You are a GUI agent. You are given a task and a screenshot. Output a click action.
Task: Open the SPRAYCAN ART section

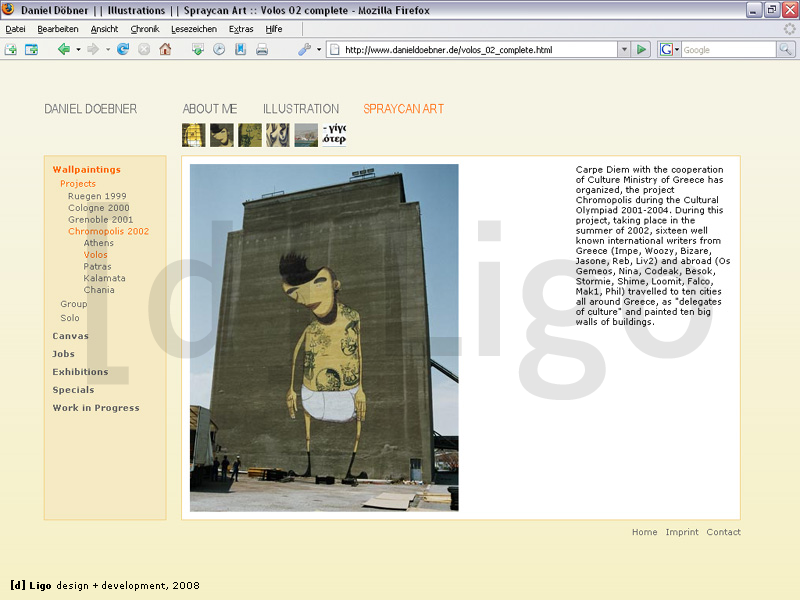[x=404, y=109]
